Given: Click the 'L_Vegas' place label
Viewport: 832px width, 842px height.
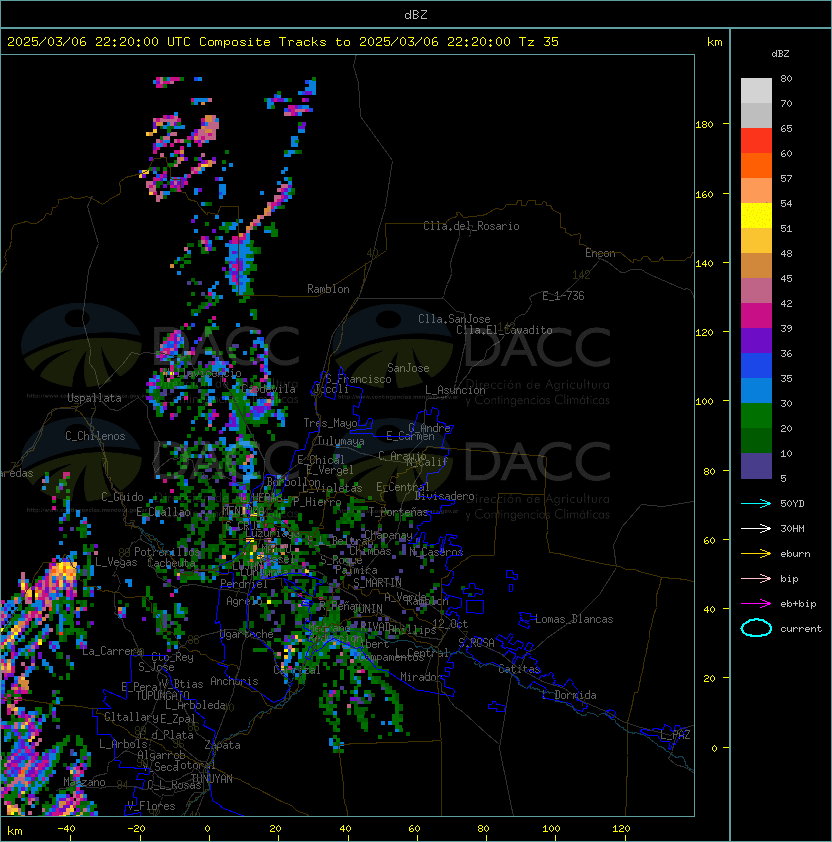Looking at the screenshot, I should (116, 562).
